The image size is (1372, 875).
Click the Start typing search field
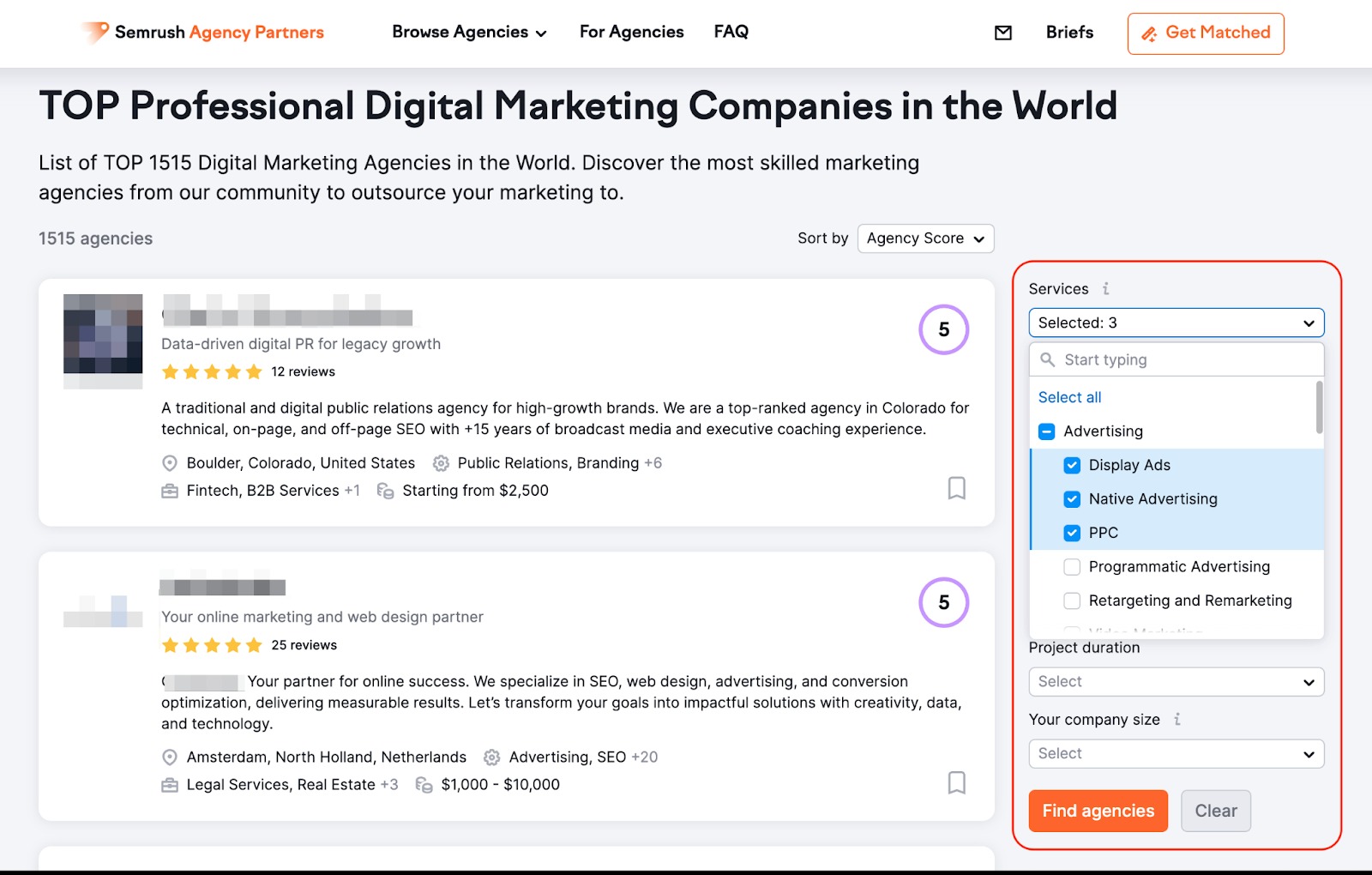tap(1183, 360)
